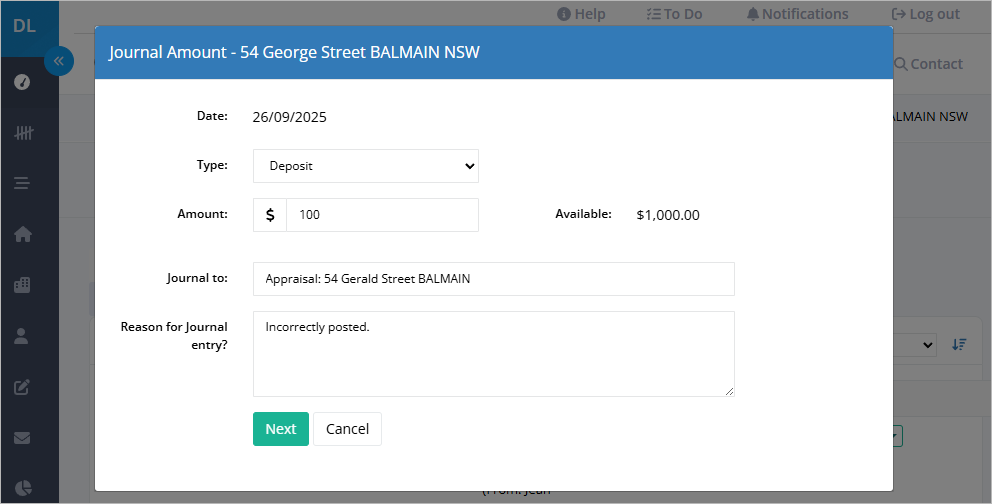
Task: Open the tally marks sidebar icon
Action: tap(23, 133)
